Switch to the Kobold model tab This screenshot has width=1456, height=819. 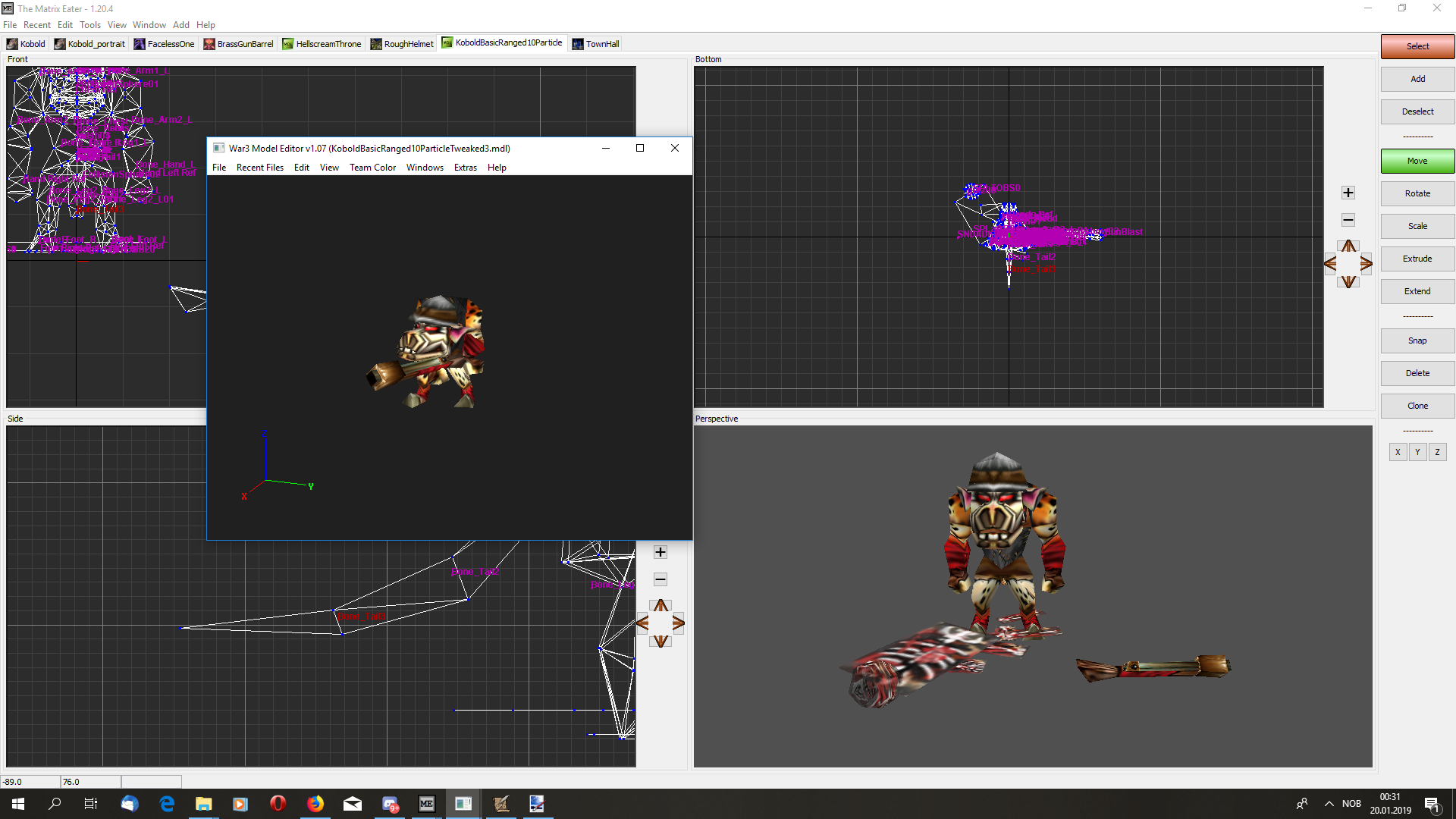27,44
